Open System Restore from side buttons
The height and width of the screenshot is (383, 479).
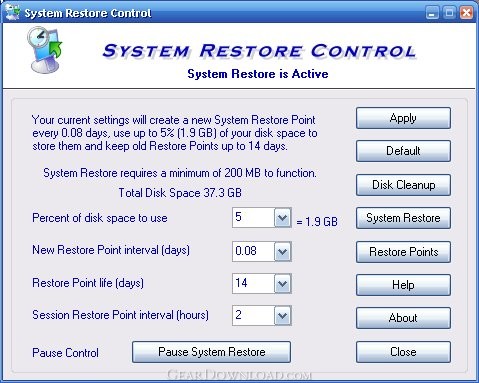coord(403,218)
